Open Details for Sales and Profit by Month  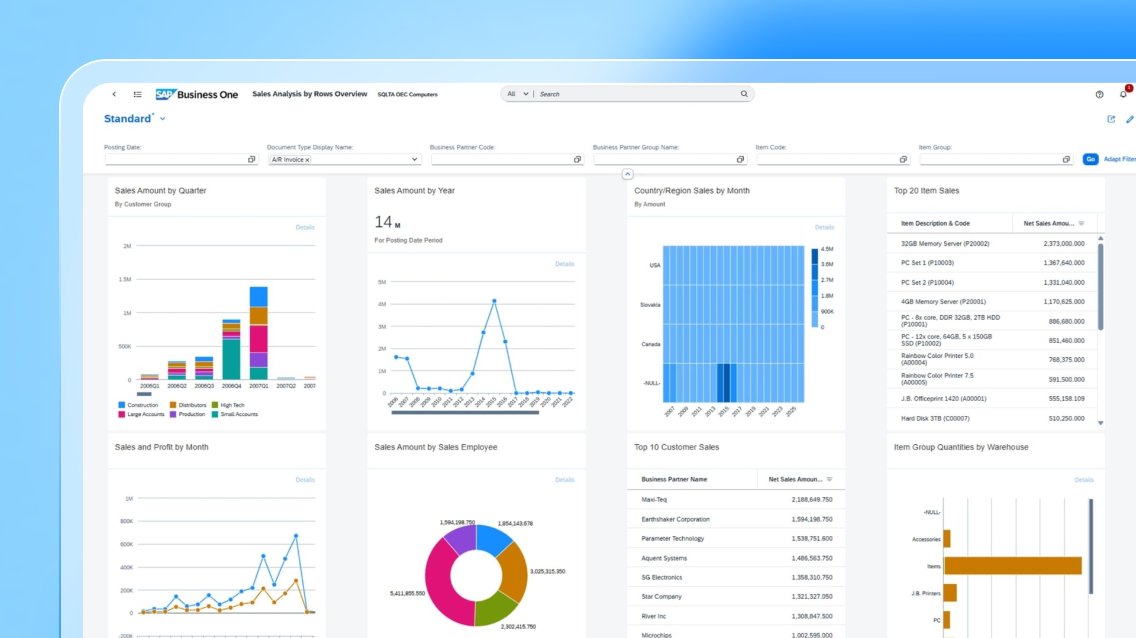coord(305,480)
